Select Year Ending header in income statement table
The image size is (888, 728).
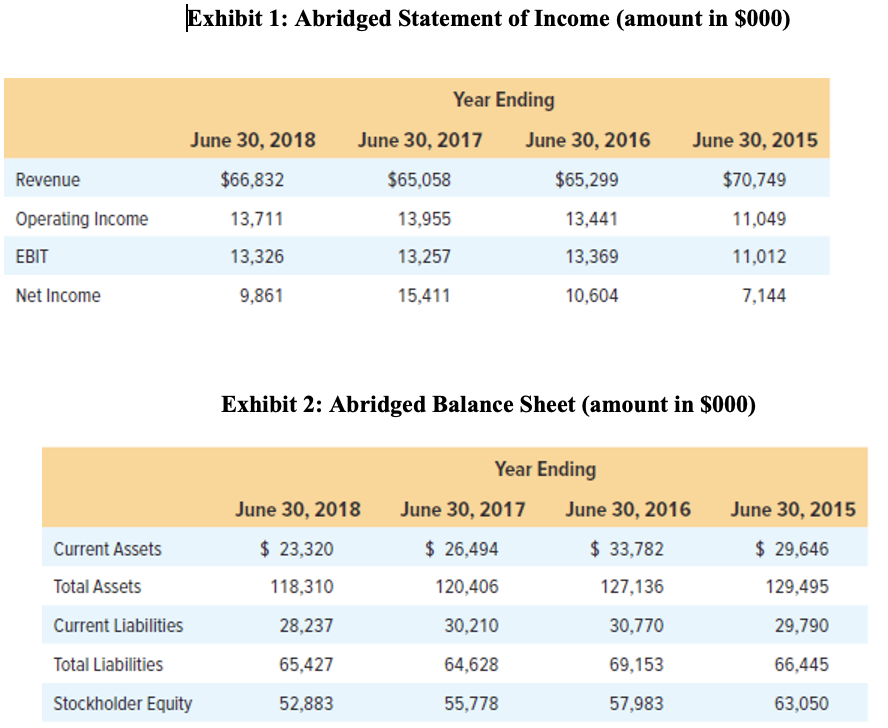[x=503, y=100]
